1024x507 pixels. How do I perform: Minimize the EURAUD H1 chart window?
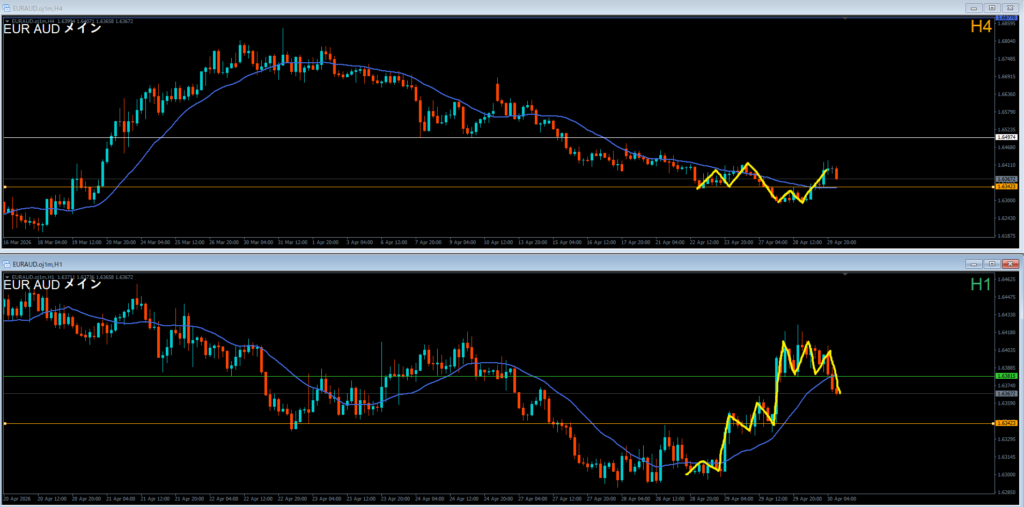973,263
